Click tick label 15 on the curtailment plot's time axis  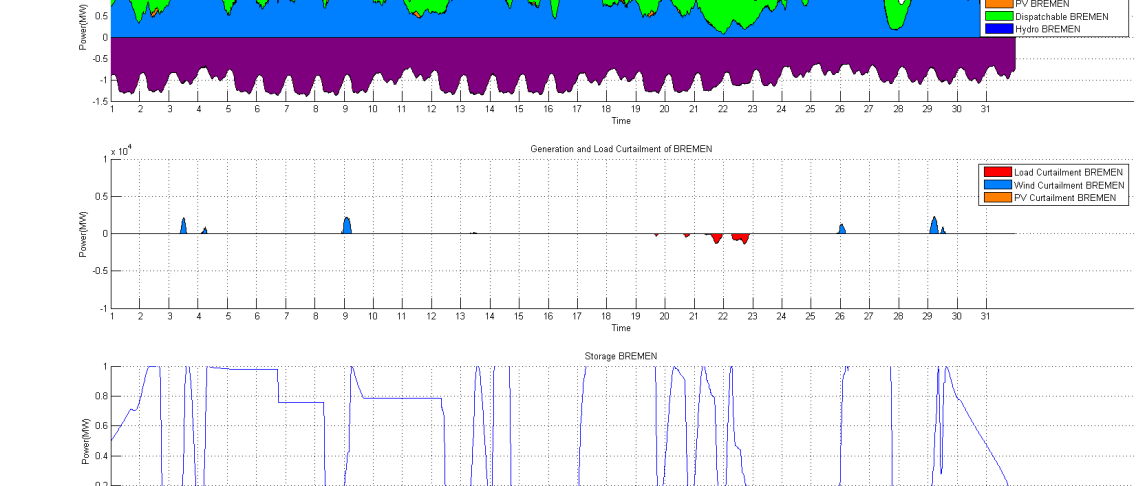pyautogui.click(x=519, y=317)
